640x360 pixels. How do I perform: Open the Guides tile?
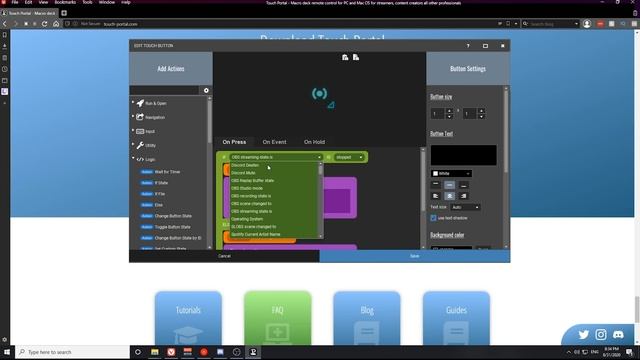(x=456, y=318)
